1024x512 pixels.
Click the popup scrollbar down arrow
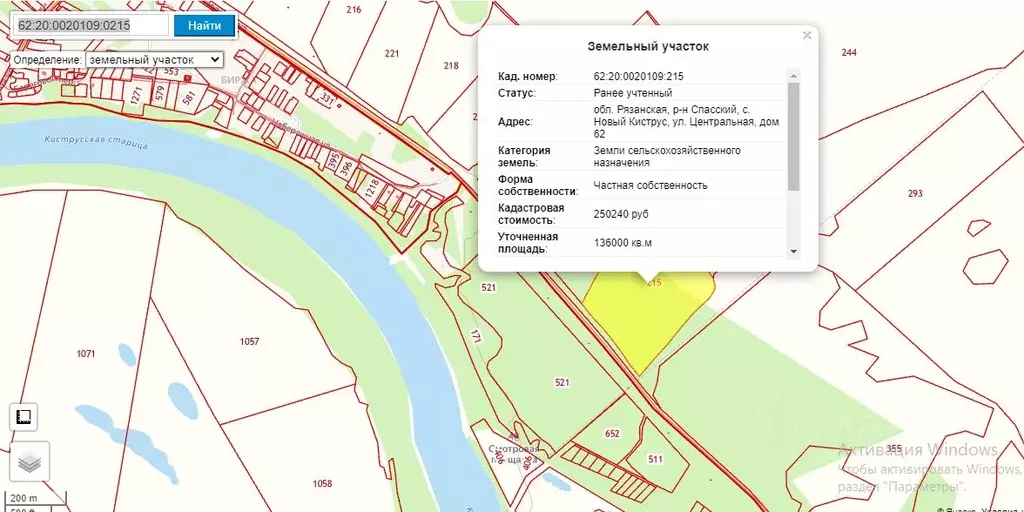[x=793, y=251]
